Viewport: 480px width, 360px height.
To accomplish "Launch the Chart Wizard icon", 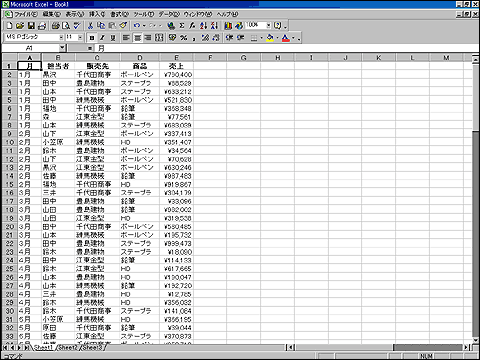I will click(x=228, y=26).
